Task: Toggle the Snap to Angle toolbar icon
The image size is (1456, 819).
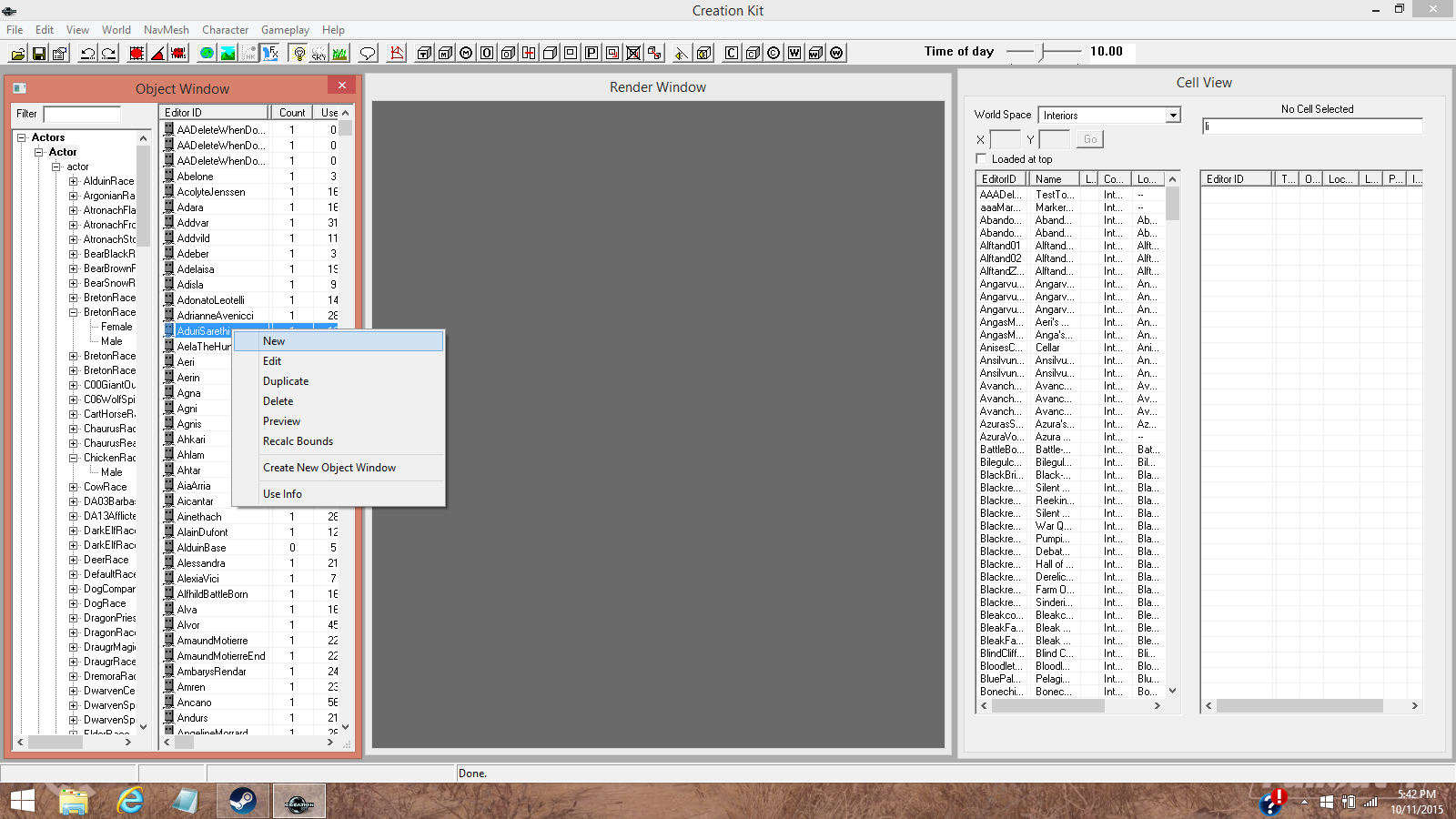Action: click(x=157, y=53)
